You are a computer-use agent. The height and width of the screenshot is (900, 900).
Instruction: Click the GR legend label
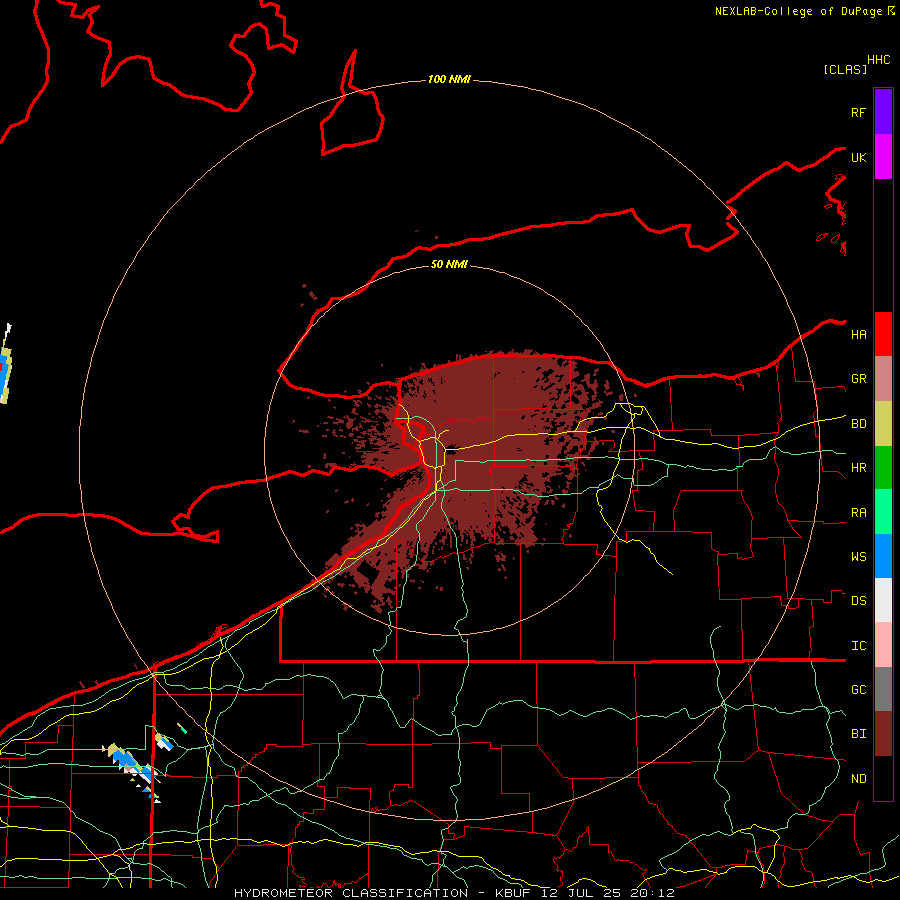(859, 379)
